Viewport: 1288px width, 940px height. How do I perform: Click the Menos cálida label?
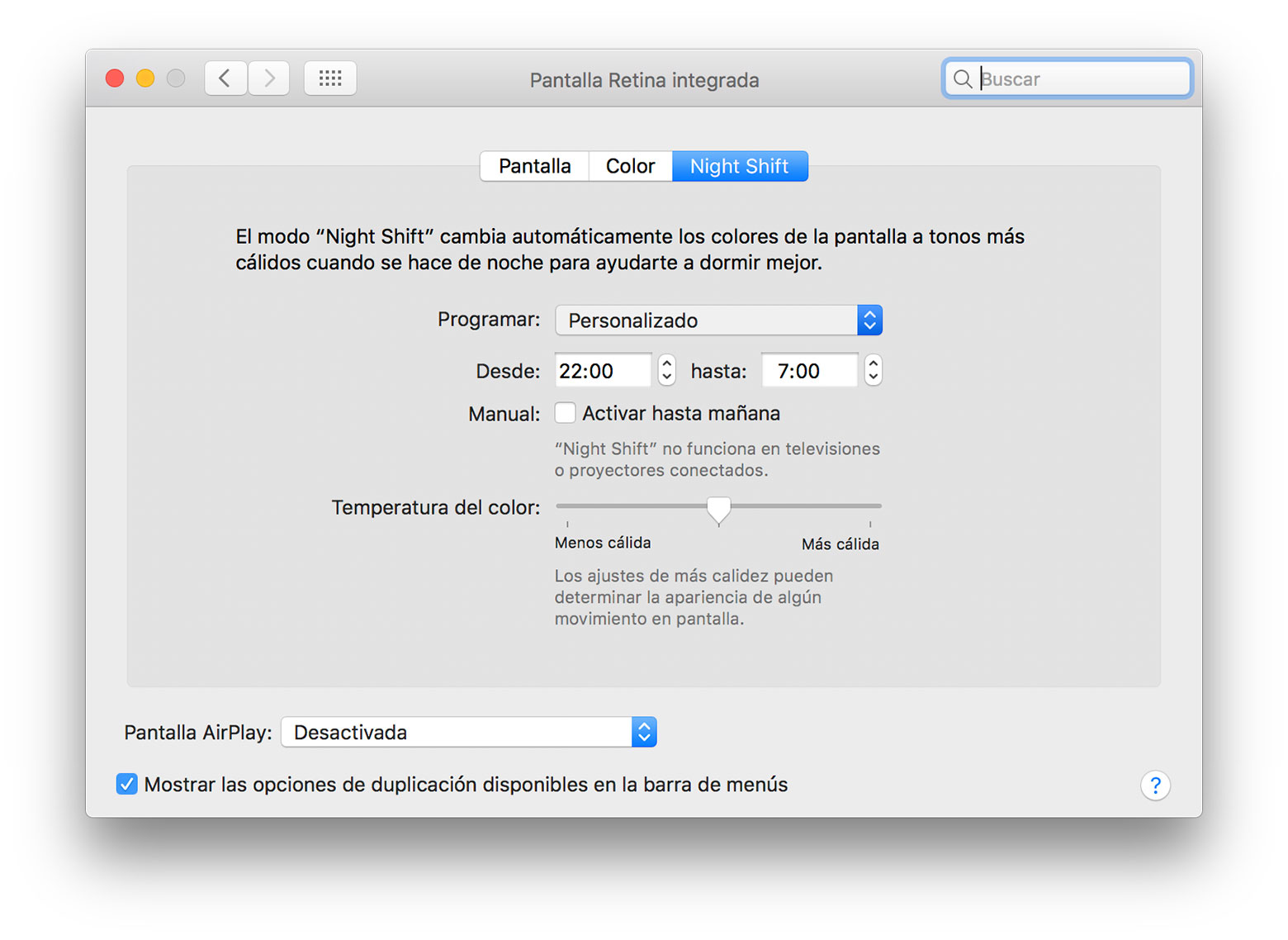coord(603,543)
